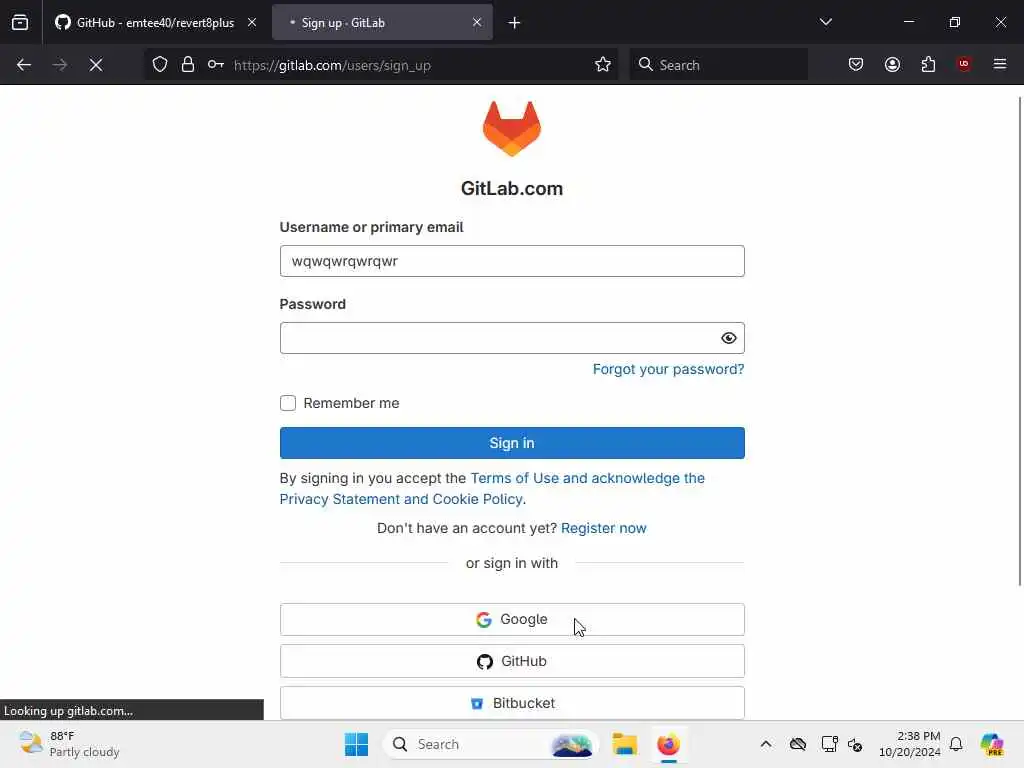Open the Windows Start menu
The image size is (1024, 768).
(357, 744)
